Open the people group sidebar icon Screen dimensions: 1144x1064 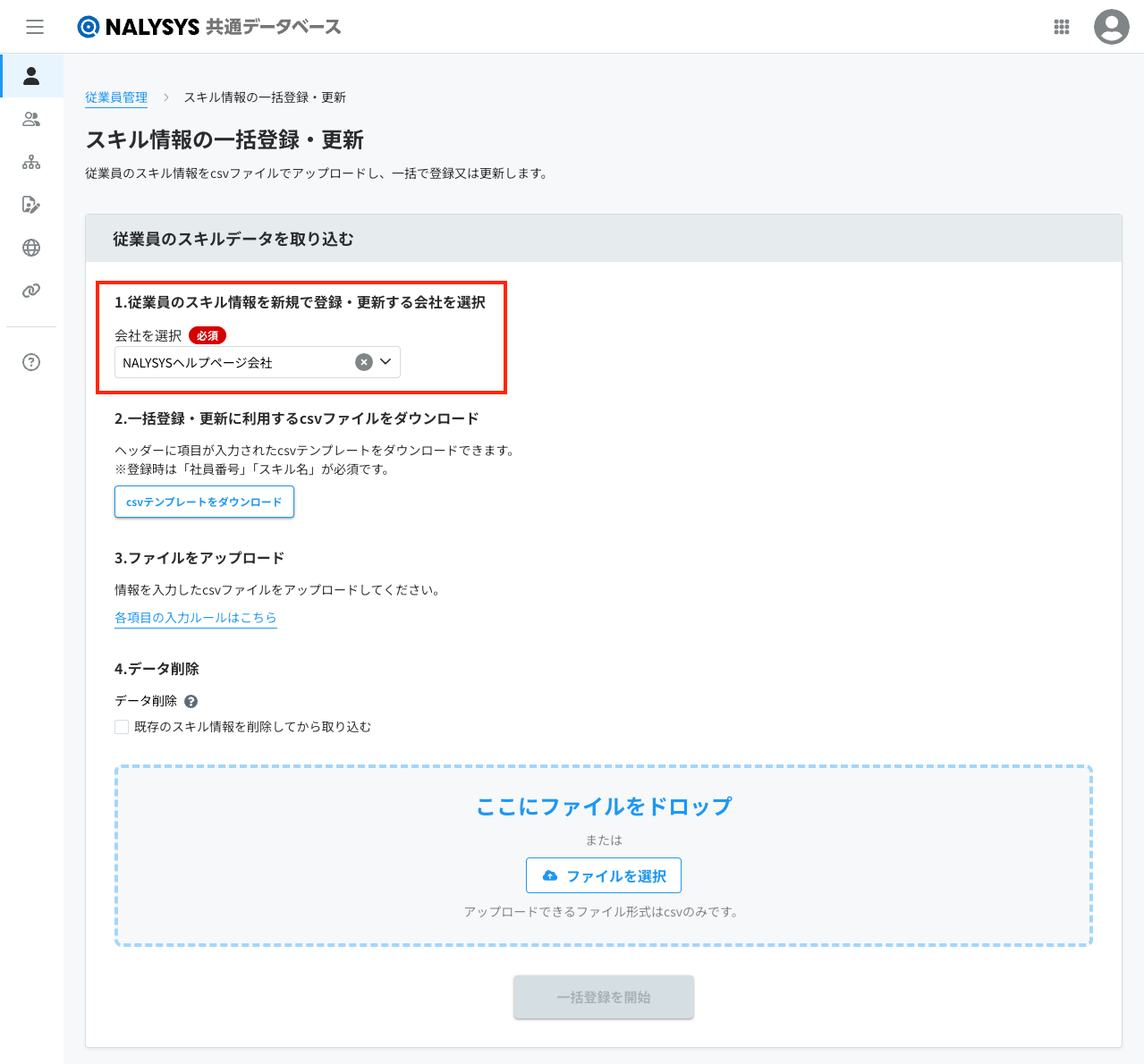31,119
